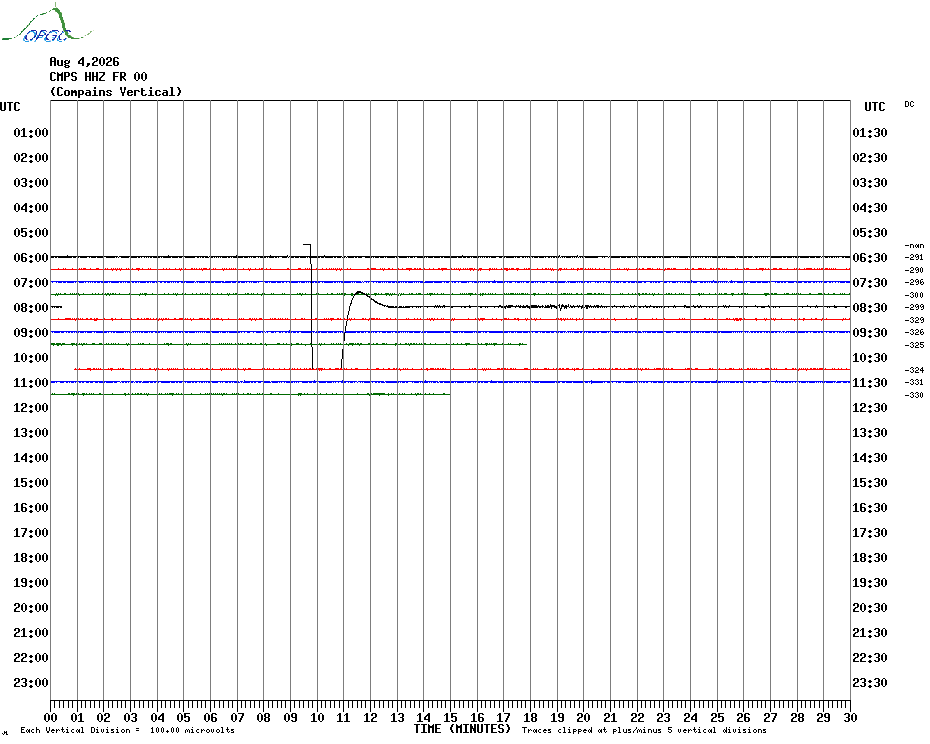Click the '-291' DC value
Screen dimensions: 930x744
click(914, 257)
